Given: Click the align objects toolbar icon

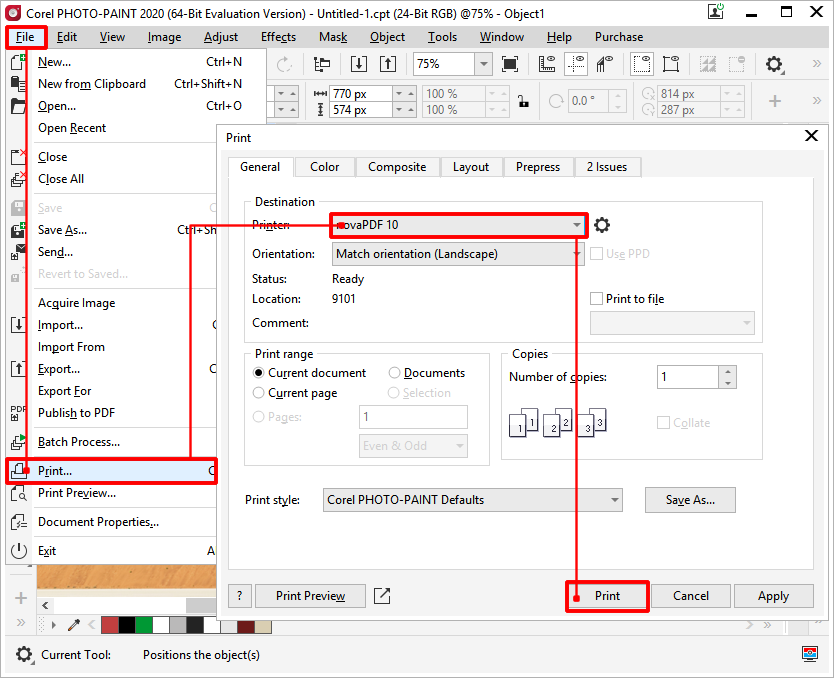Looking at the screenshot, I should [322, 64].
